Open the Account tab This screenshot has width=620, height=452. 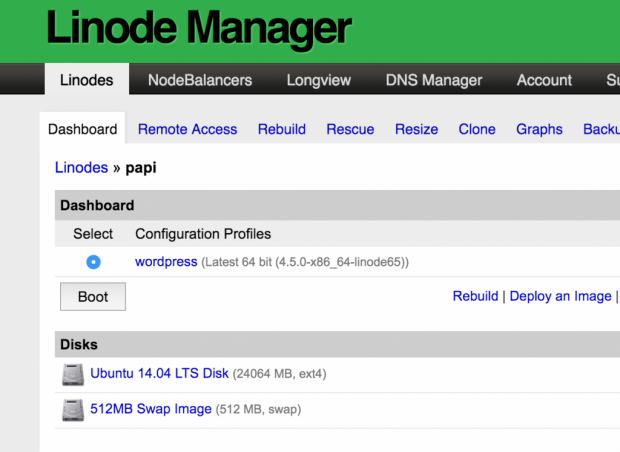(x=544, y=80)
